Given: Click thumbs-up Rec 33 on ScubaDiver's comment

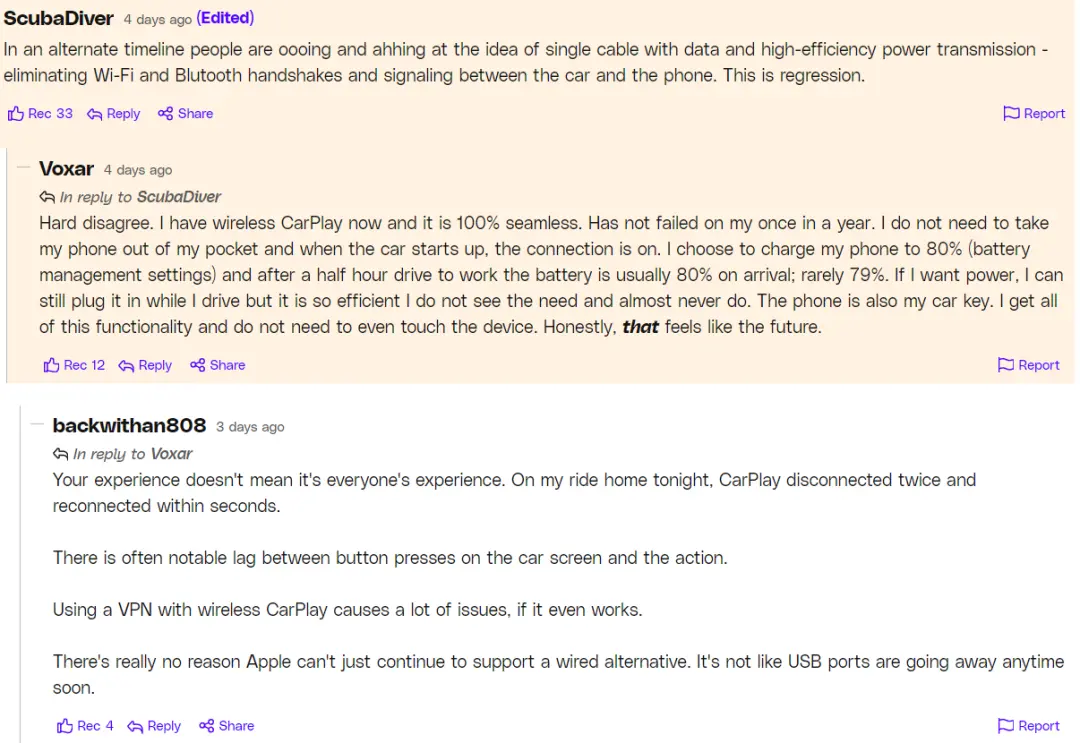Looking at the screenshot, I should [x=40, y=114].
